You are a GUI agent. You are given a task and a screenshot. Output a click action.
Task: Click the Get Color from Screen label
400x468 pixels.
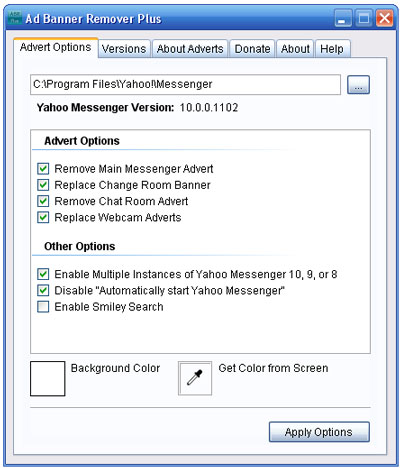click(273, 368)
